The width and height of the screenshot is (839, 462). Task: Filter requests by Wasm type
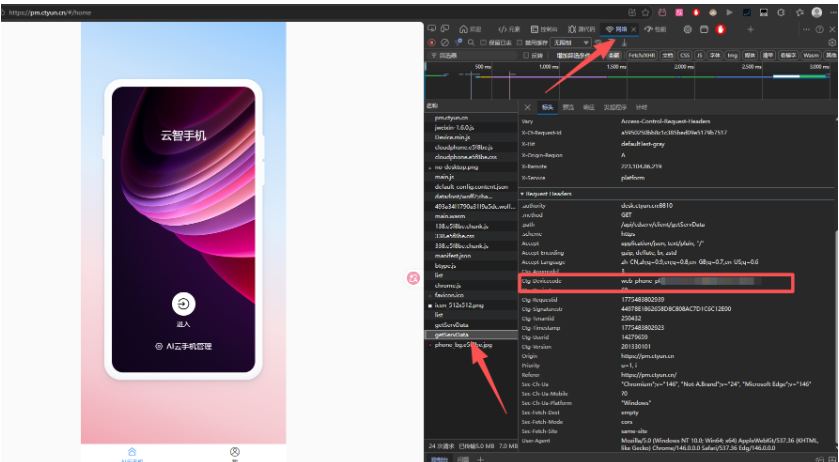(x=811, y=55)
